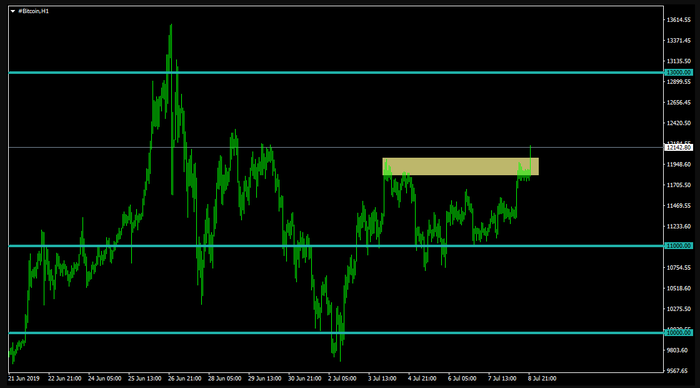Click the 9567.65 price scale value

coord(678,371)
